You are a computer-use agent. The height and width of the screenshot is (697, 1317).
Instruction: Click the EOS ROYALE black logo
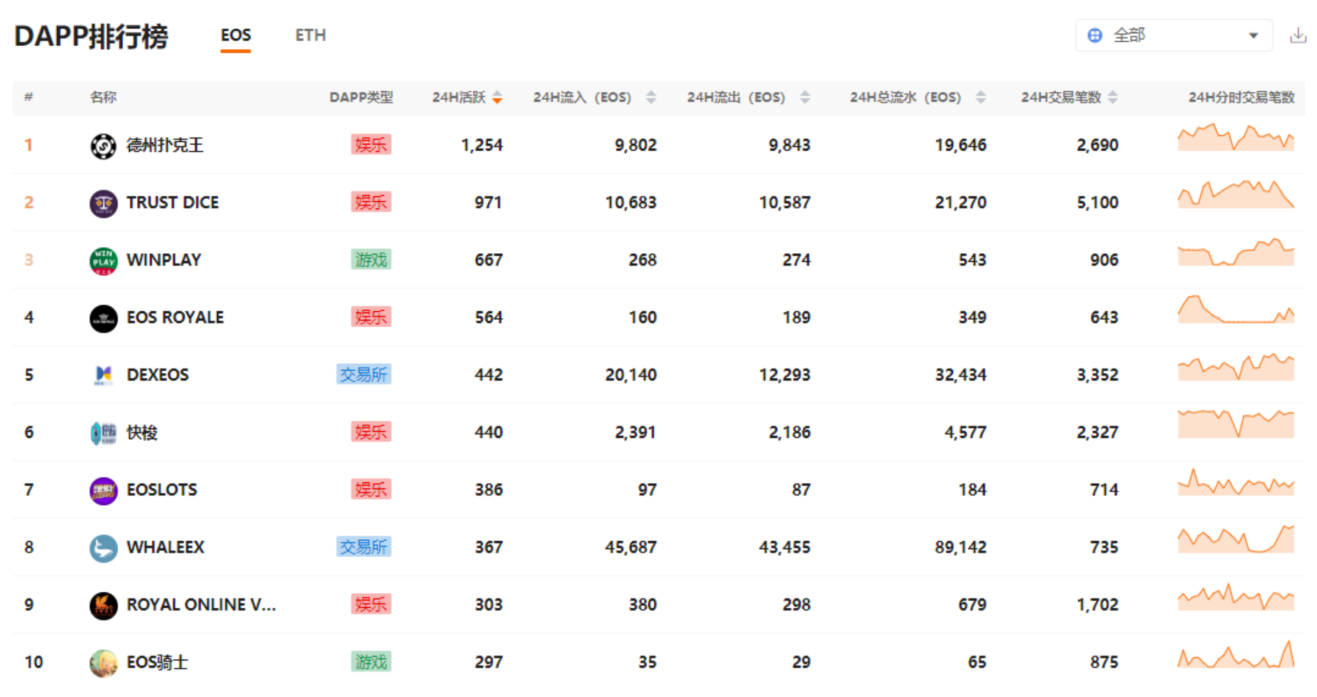[x=103, y=318]
